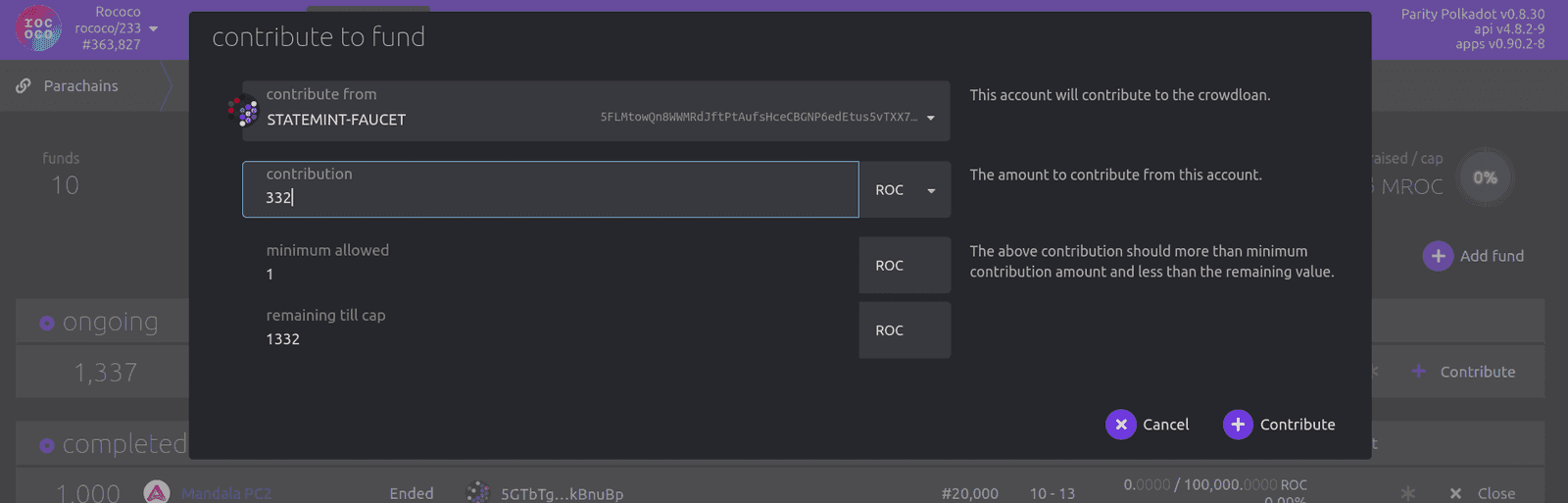Open the Rococo network selector arrow

click(153, 29)
